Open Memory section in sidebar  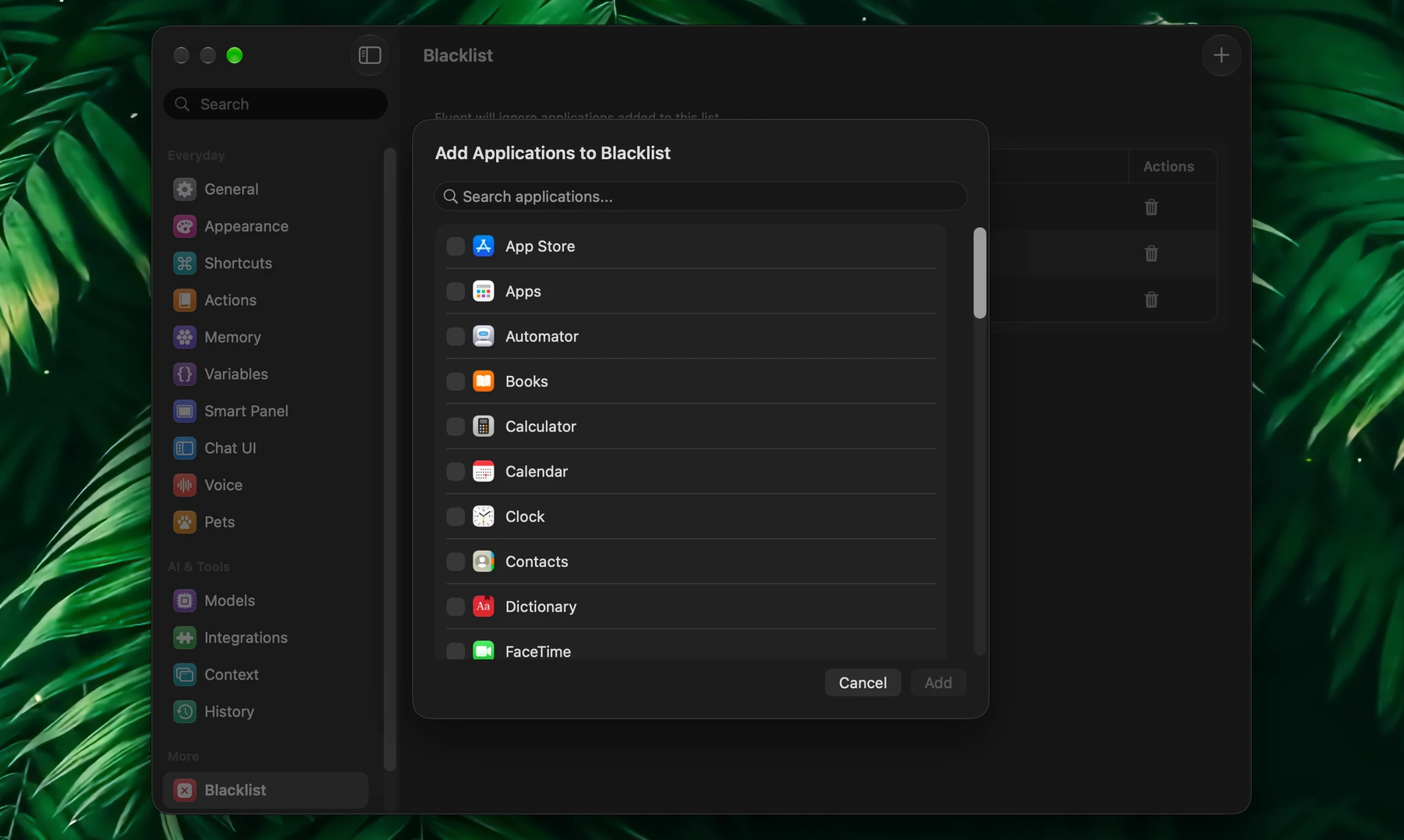coord(265,337)
